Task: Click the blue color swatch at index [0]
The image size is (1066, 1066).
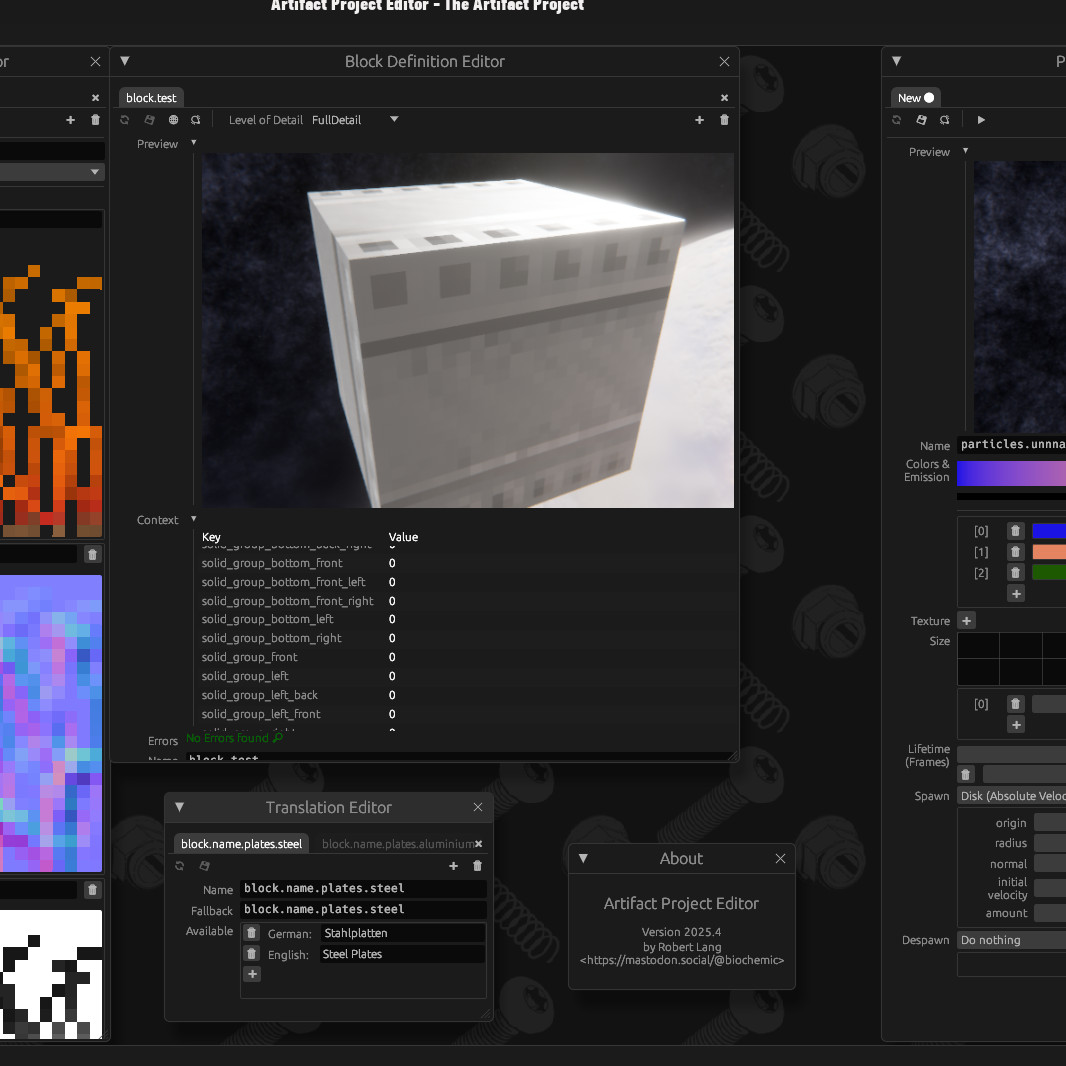Action: click(1048, 531)
